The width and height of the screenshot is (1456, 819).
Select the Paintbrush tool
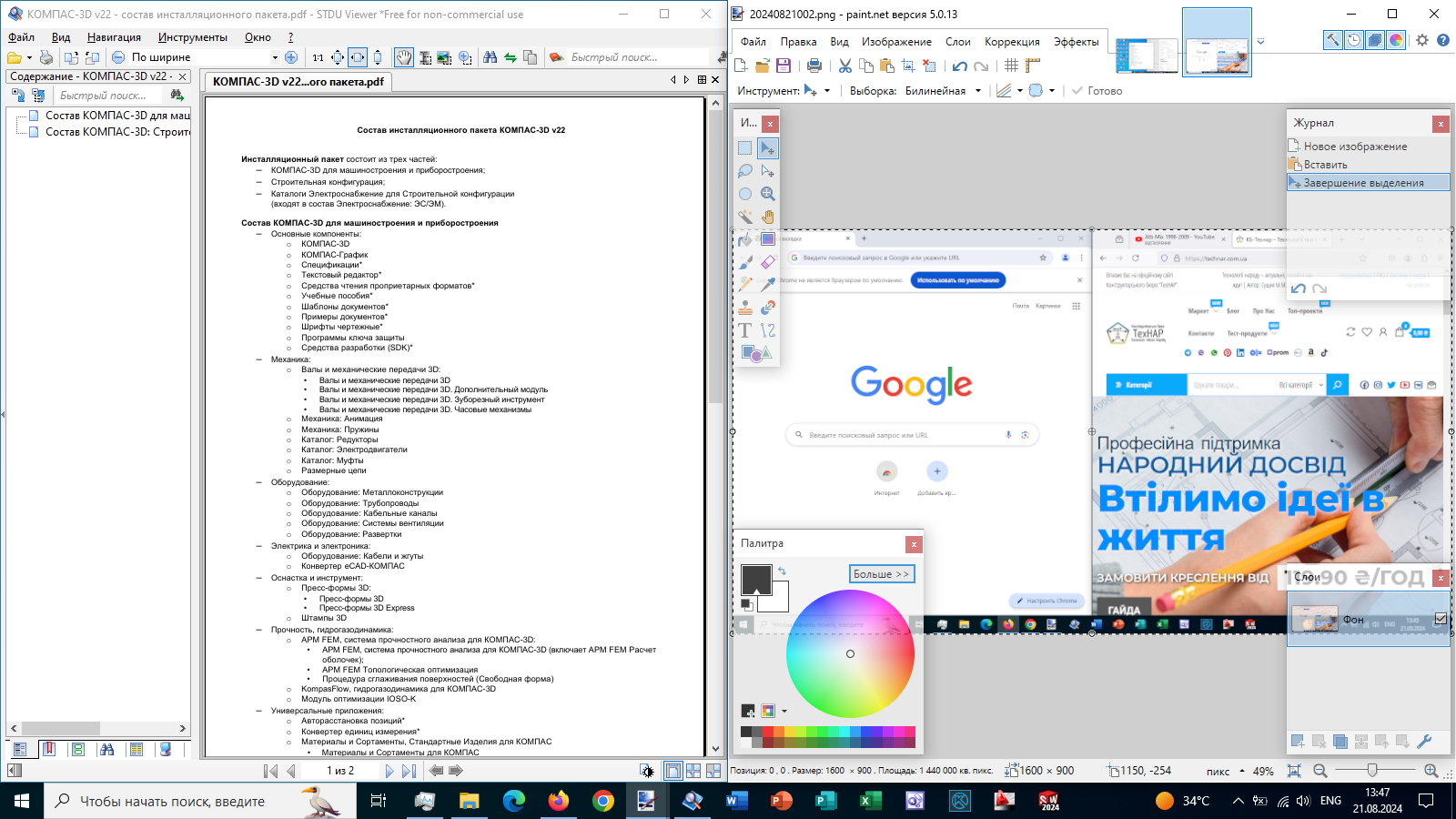745,262
